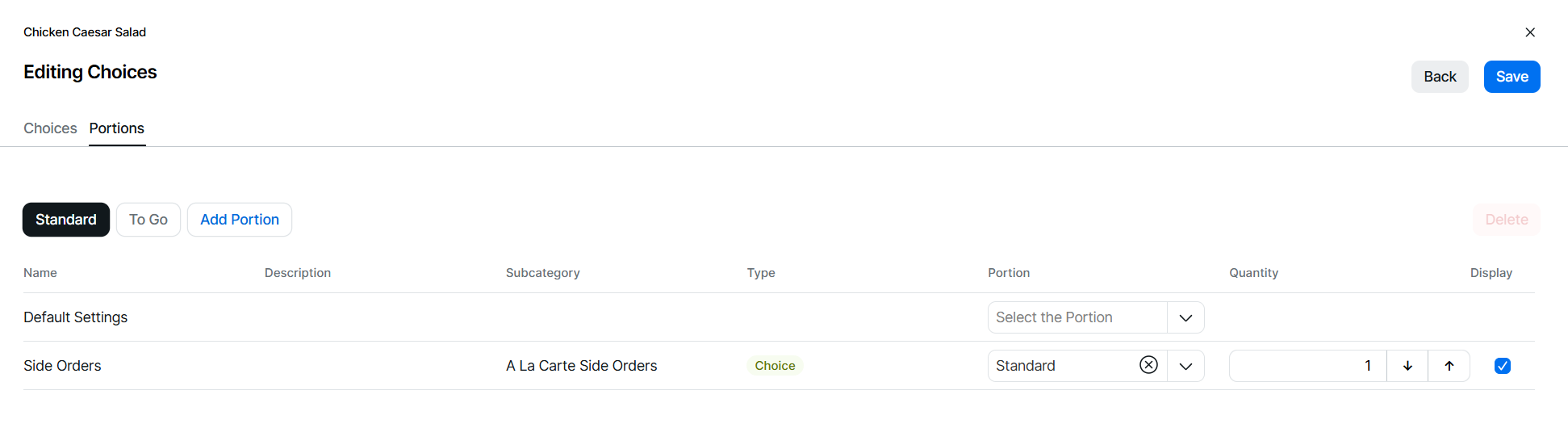Open the Side Orders portion dropdown arrow
The width and height of the screenshot is (1568, 424).
click(x=1185, y=366)
